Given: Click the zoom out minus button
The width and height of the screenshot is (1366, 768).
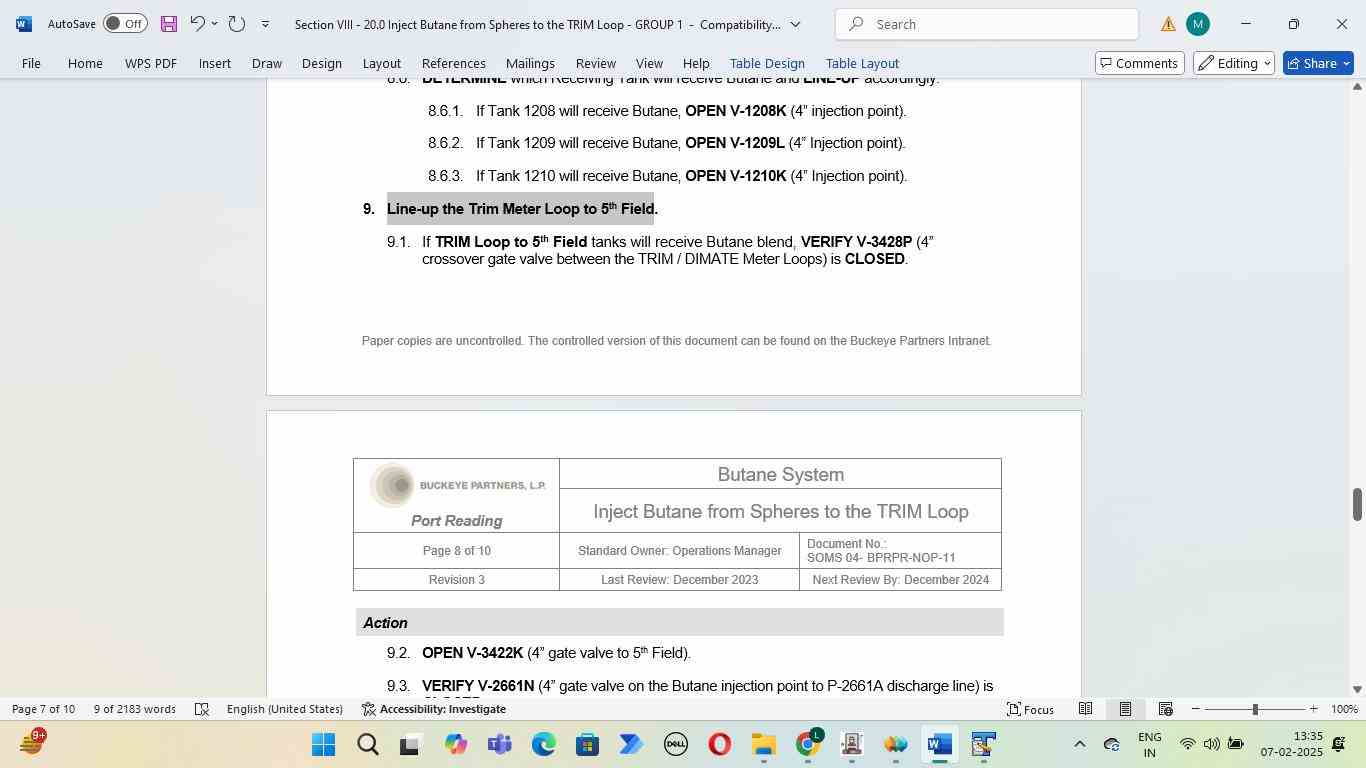Looking at the screenshot, I should point(1195,709).
